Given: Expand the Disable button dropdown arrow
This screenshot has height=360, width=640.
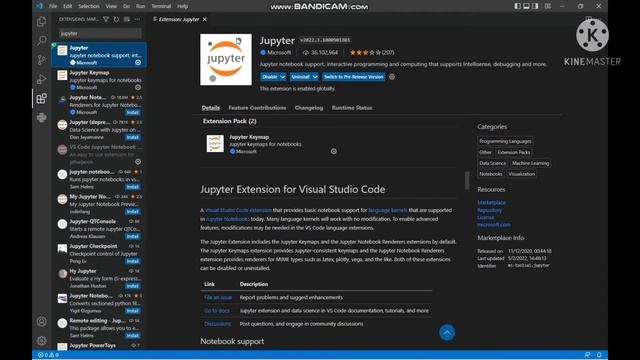Looking at the screenshot, I should (x=282, y=77).
